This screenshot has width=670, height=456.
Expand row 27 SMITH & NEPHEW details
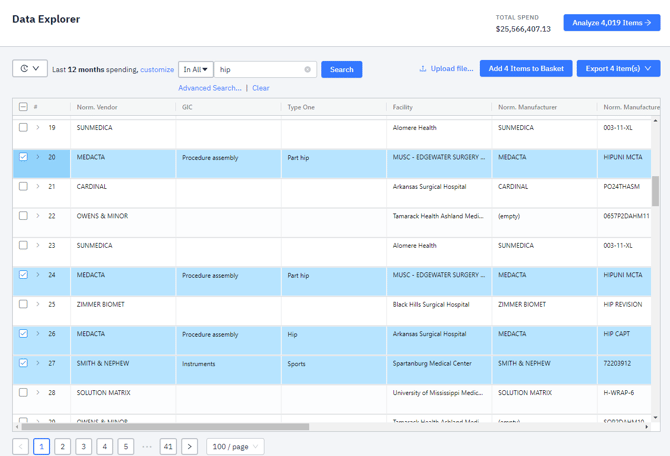38,363
